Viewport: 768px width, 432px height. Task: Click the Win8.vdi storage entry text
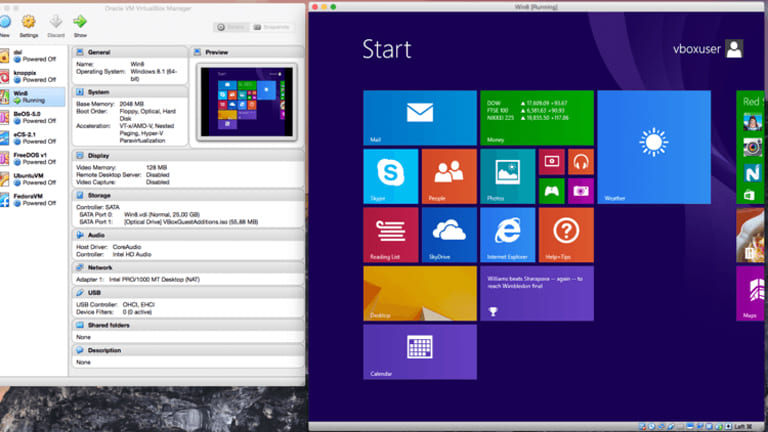(x=162, y=215)
